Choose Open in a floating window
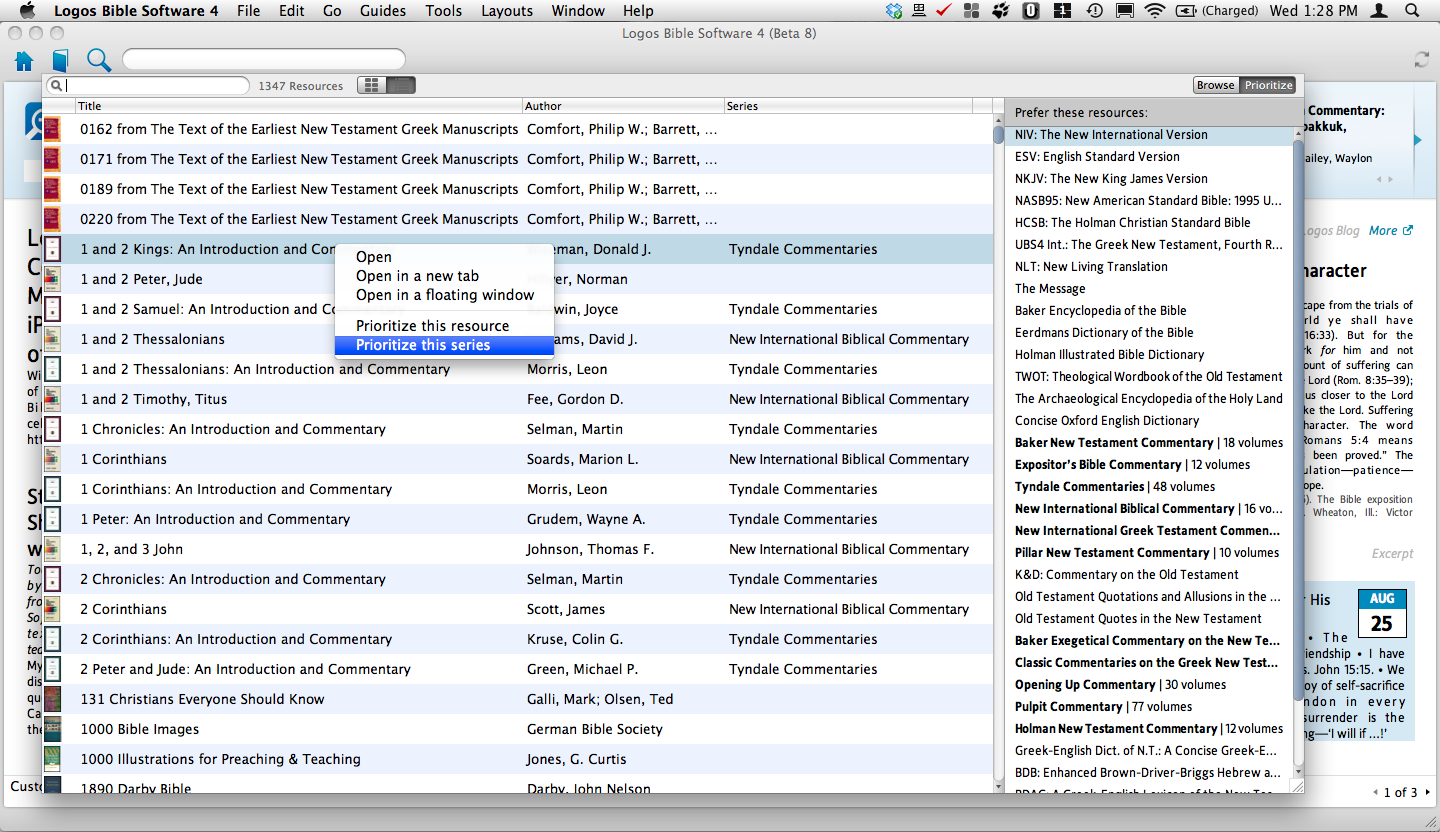 coord(445,295)
